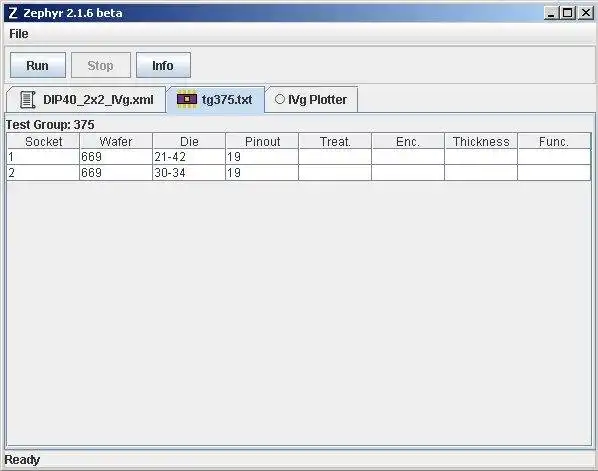The width and height of the screenshot is (598, 471).
Task: Switch to the IVg Plotter tab
Action: tap(311, 100)
